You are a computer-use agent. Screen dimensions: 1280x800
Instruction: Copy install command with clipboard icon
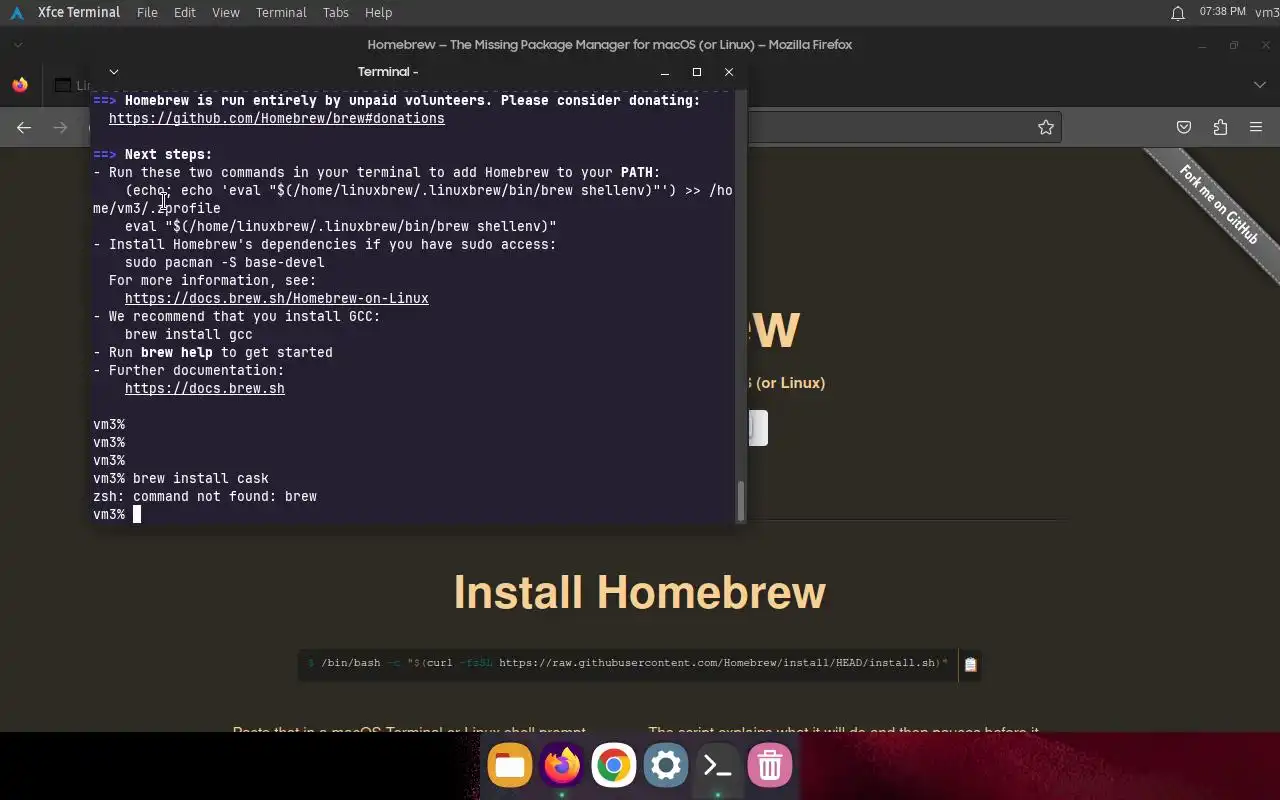pyautogui.click(x=970, y=663)
